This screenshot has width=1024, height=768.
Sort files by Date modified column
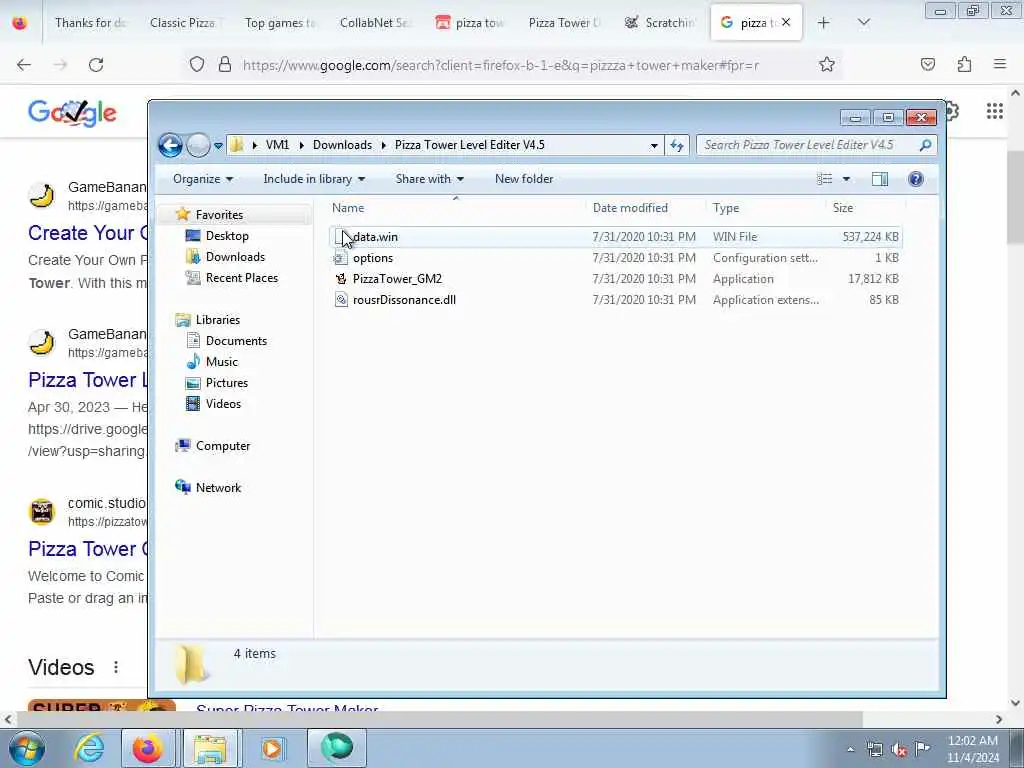coord(630,208)
